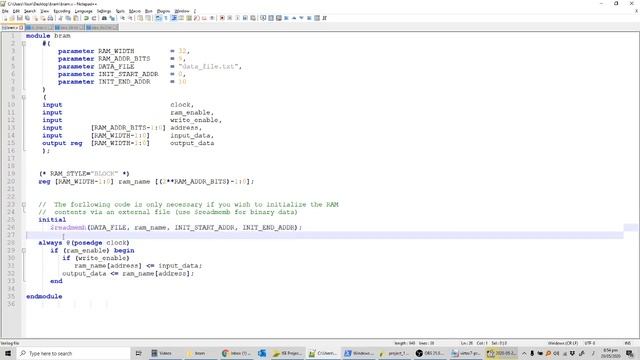The image size is (640, 360).
Task: Click the Cut toolbar icon
Action: [60, 18]
